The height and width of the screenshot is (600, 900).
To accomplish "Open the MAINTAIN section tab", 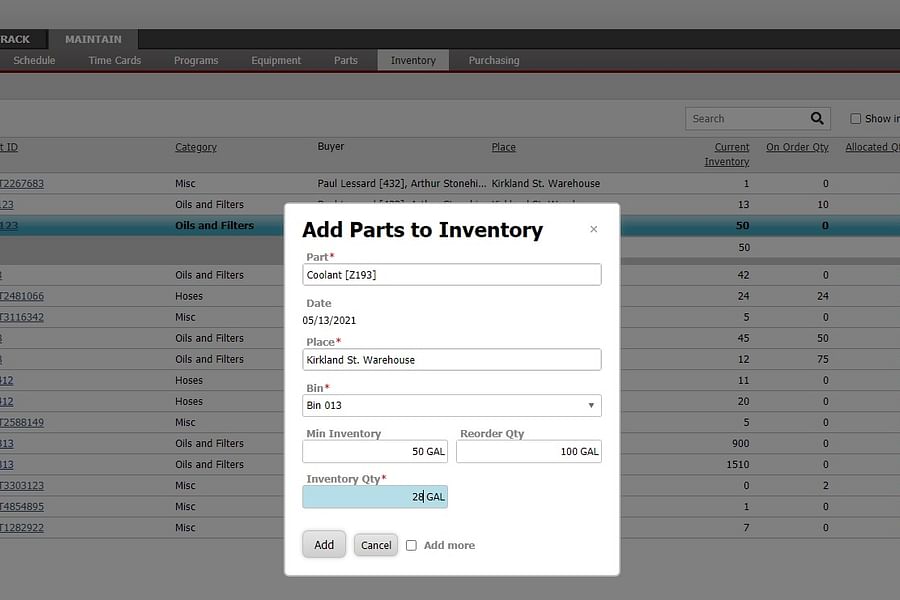I will 93,39.
